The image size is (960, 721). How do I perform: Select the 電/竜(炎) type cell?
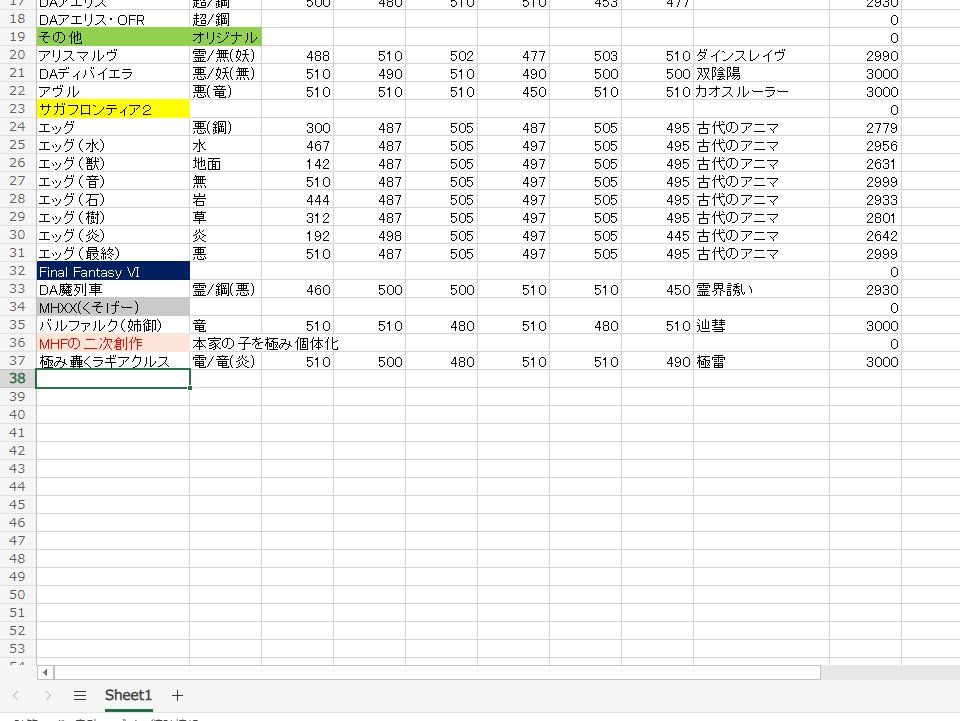pos(225,361)
